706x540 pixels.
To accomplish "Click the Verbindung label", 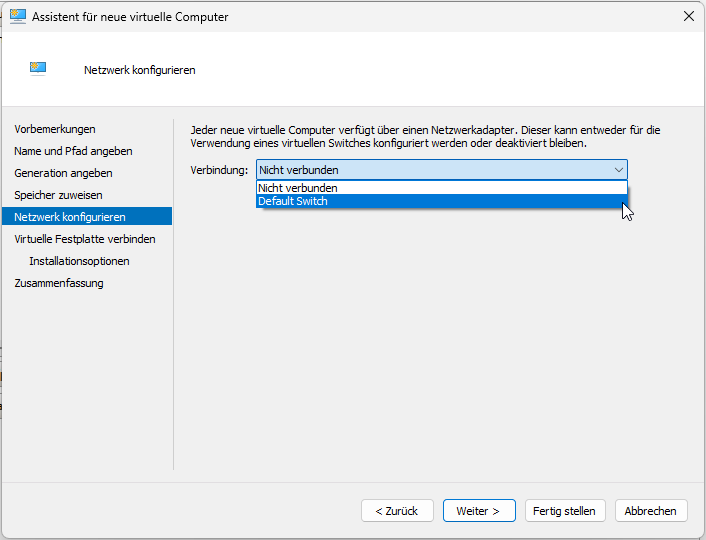I will click(x=219, y=170).
